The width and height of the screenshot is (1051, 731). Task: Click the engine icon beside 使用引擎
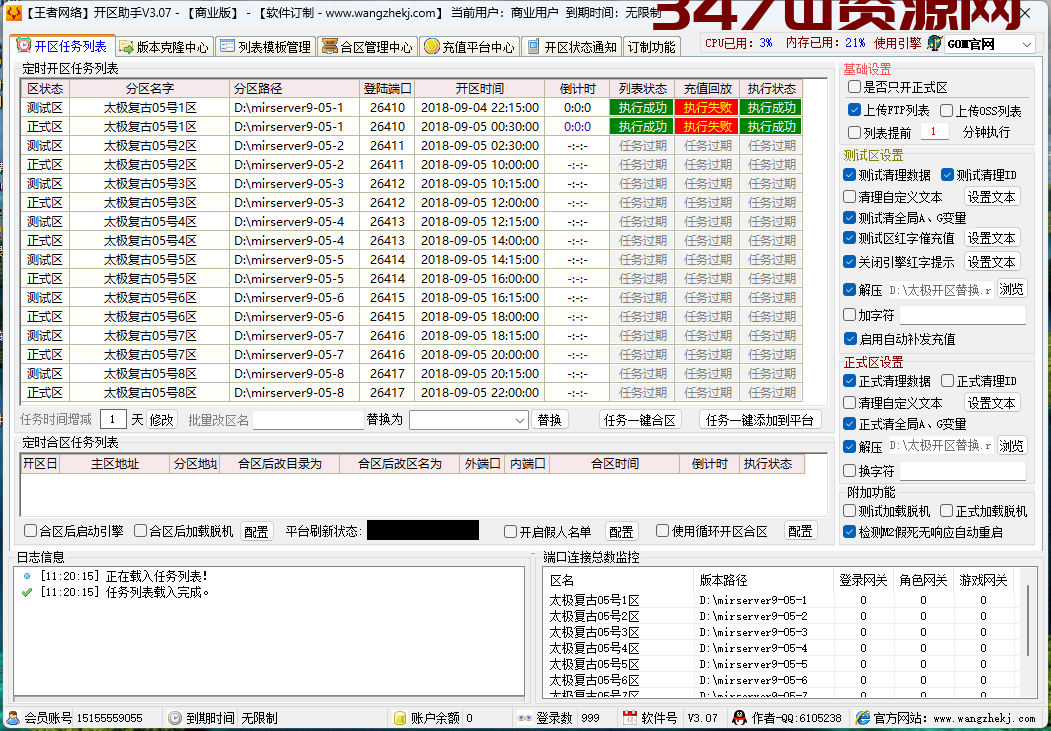[934, 44]
